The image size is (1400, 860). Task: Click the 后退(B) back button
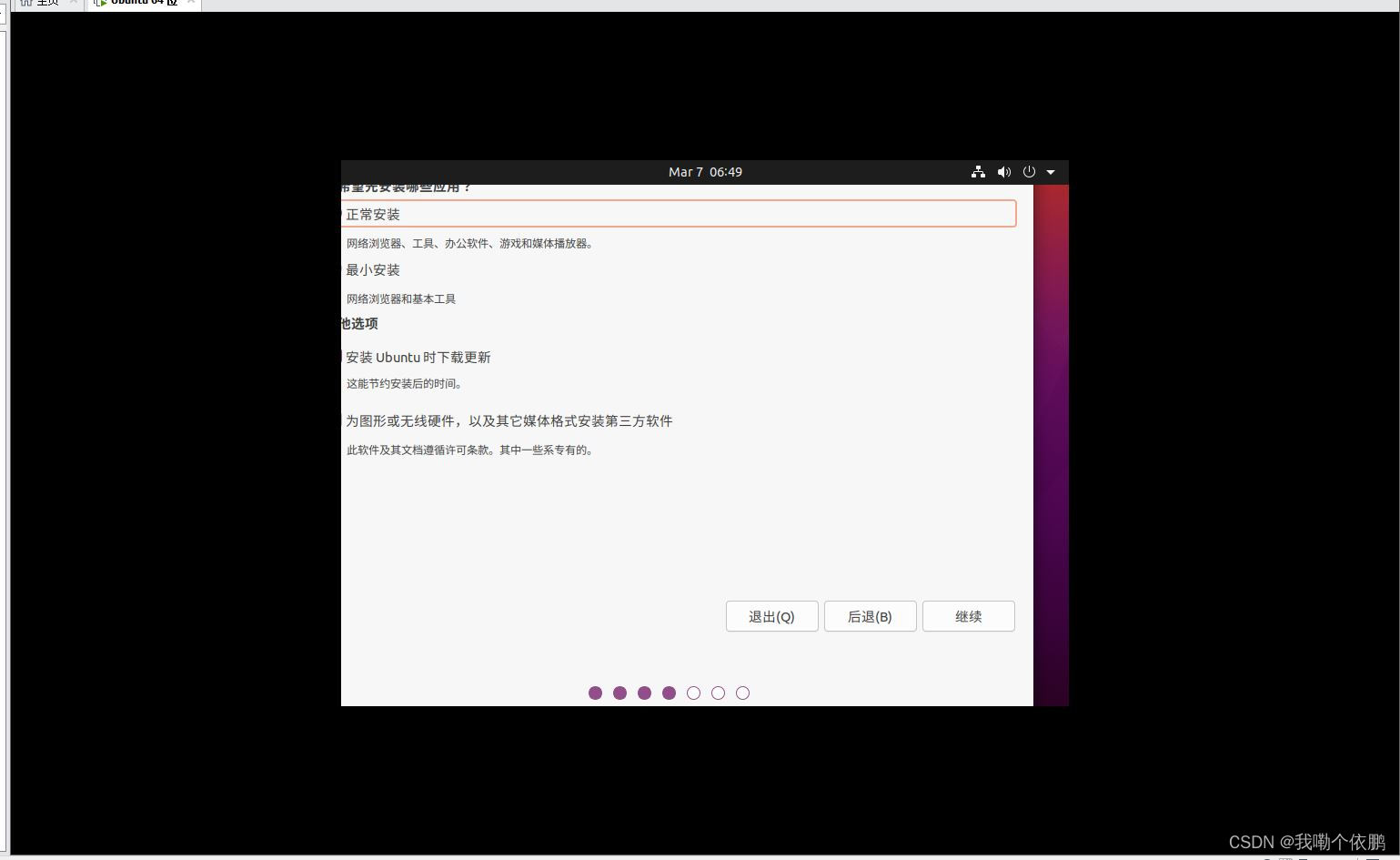(871, 616)
